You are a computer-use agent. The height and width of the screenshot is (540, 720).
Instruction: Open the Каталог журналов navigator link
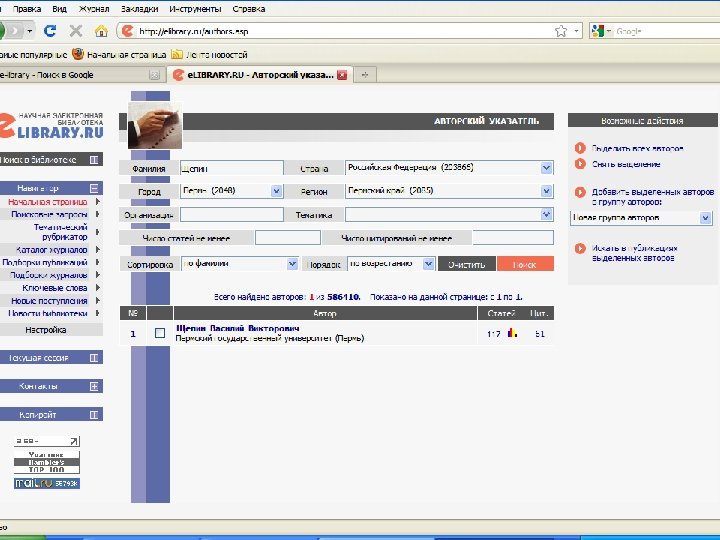(51, 250)
